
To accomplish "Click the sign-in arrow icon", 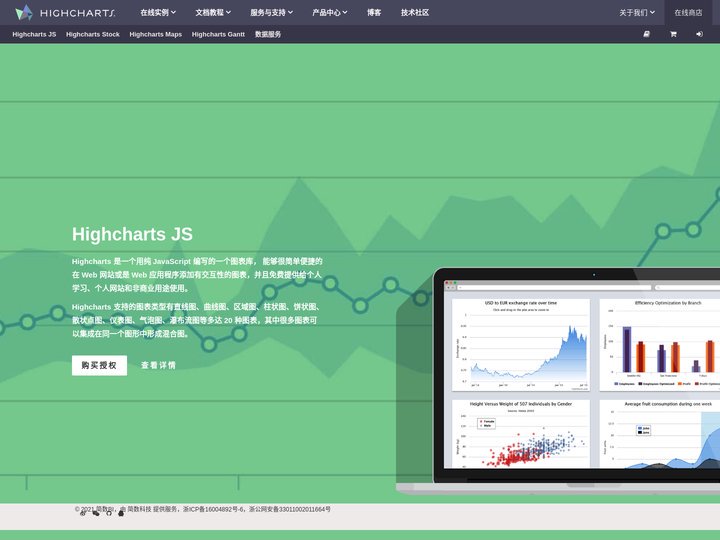I will click(x=699, y=34).
